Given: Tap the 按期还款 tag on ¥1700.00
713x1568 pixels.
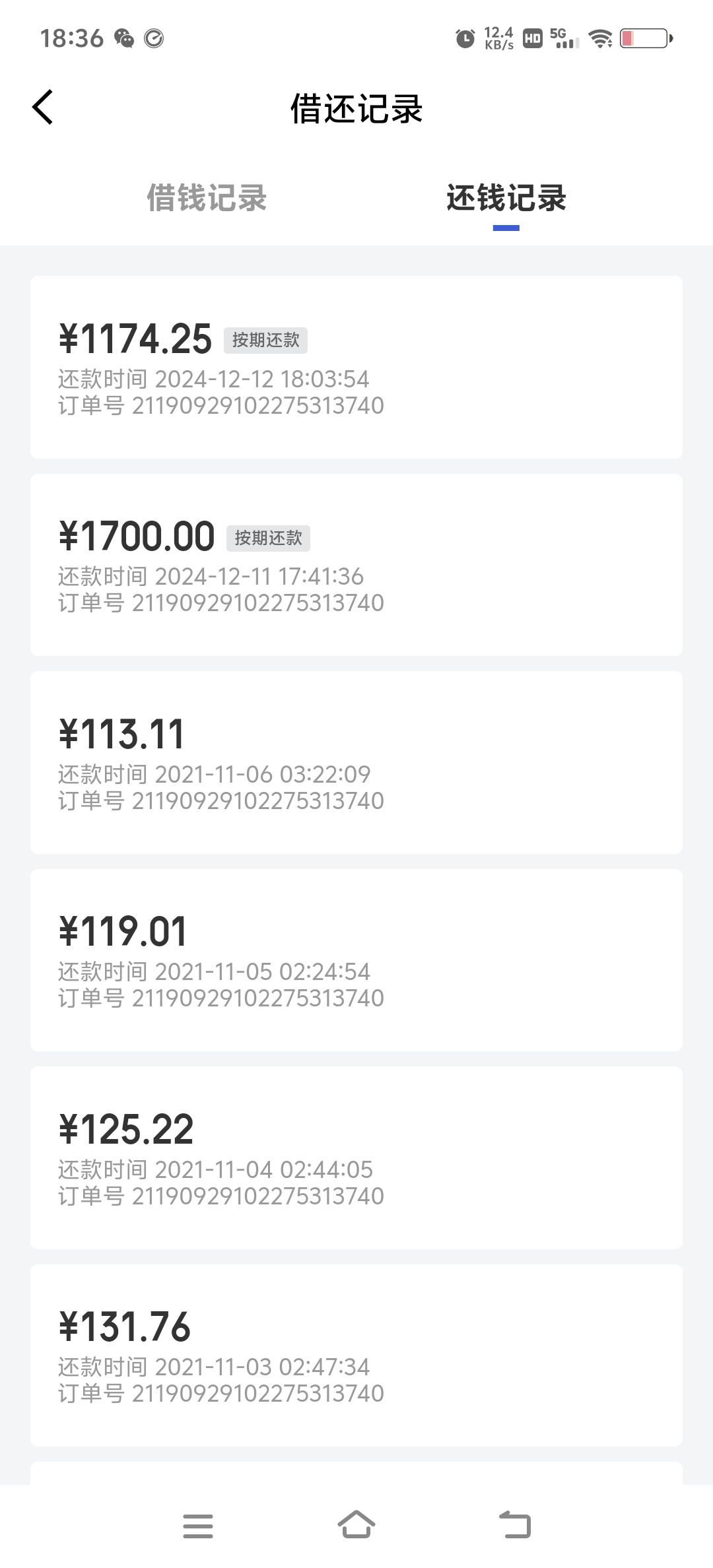Looking at the screenshot, I should point(268,538).
